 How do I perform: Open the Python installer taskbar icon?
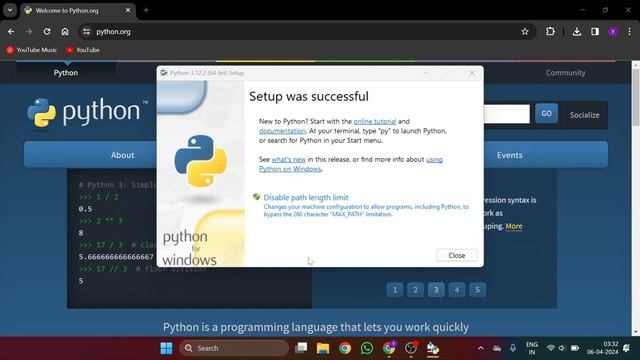433,348
